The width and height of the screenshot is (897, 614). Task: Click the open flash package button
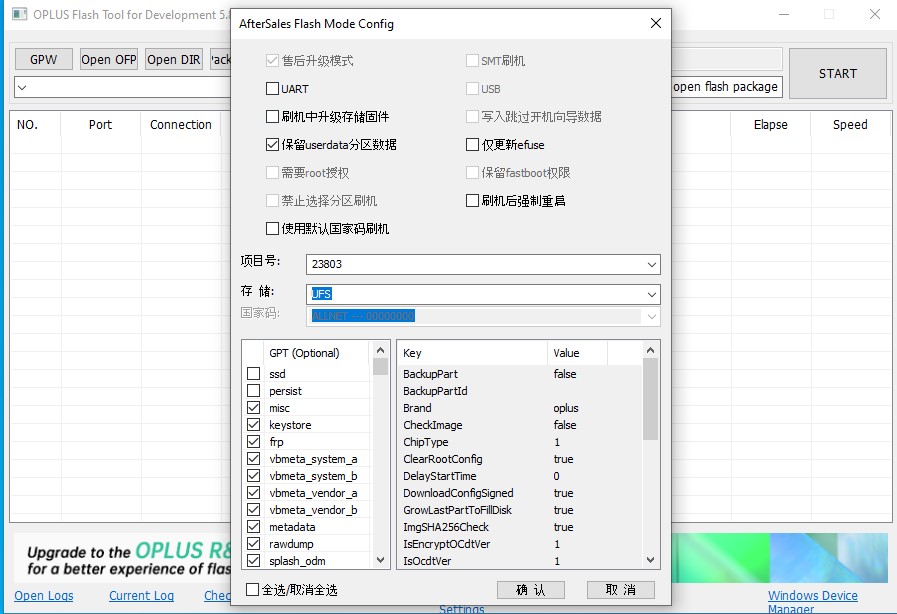725,87
